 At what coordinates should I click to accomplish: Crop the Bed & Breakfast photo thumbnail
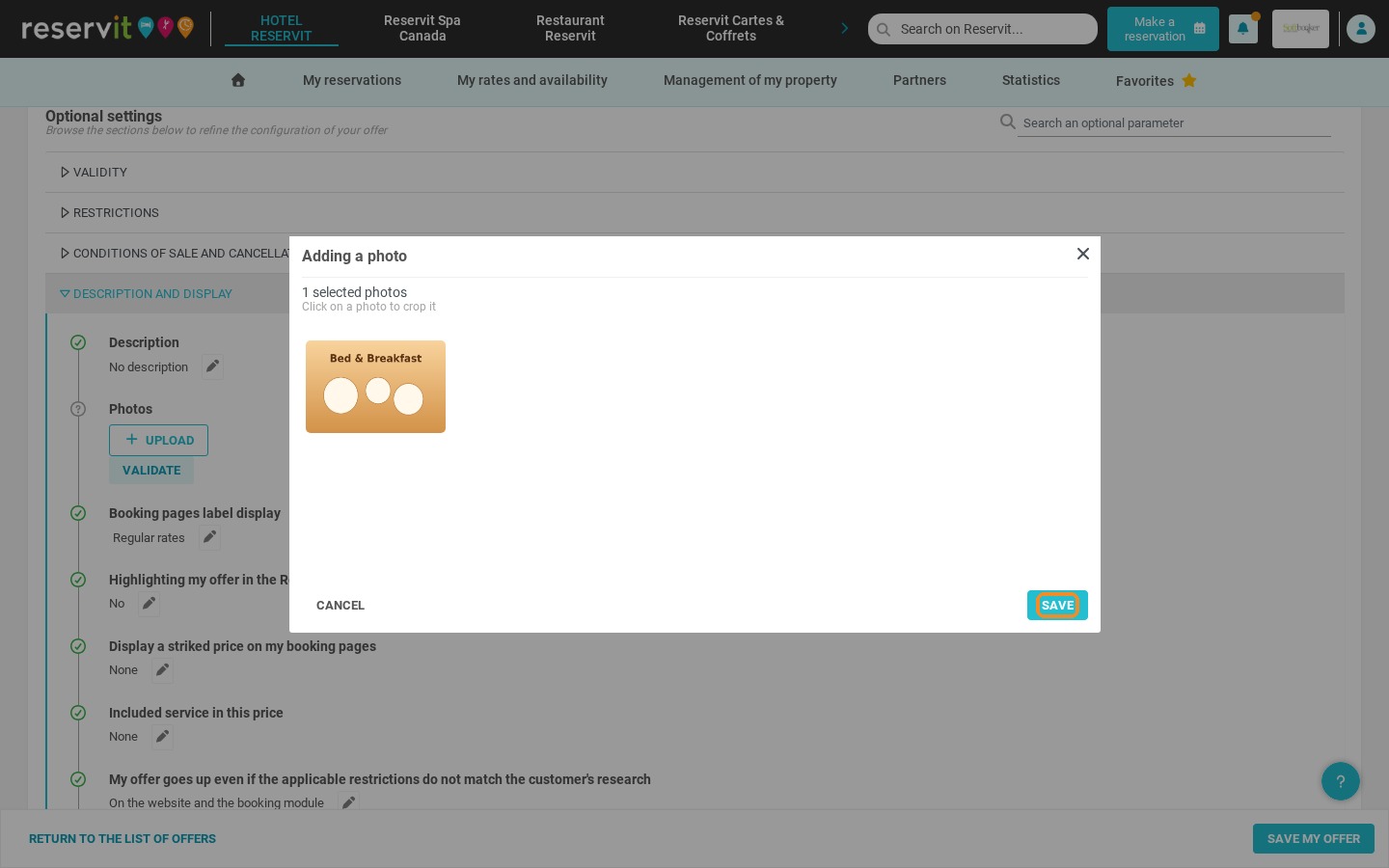coord(375,387)
